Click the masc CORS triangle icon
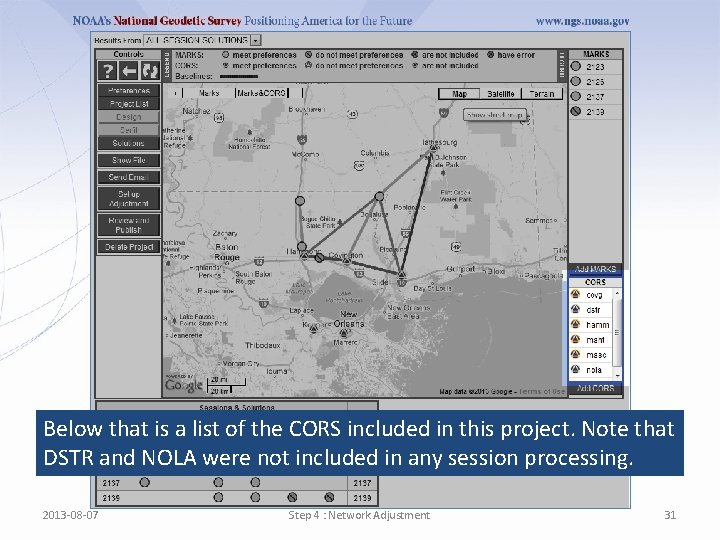 pos(575,354)
